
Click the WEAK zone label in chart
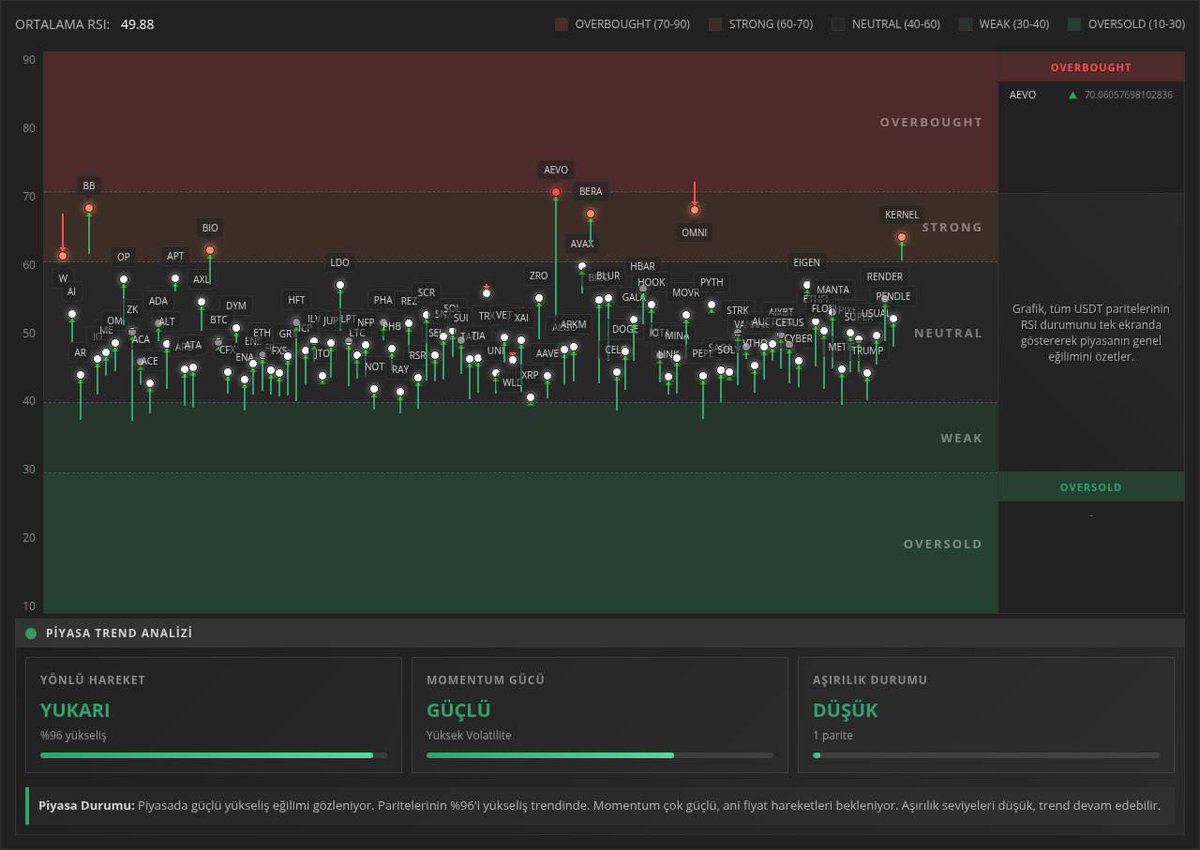pos(961,438)
